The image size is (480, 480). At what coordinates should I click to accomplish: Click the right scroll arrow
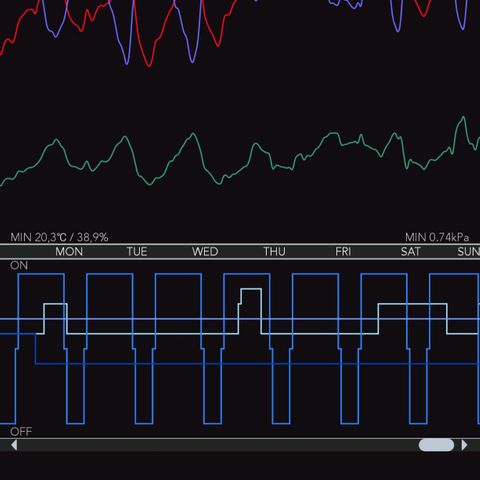464,445
